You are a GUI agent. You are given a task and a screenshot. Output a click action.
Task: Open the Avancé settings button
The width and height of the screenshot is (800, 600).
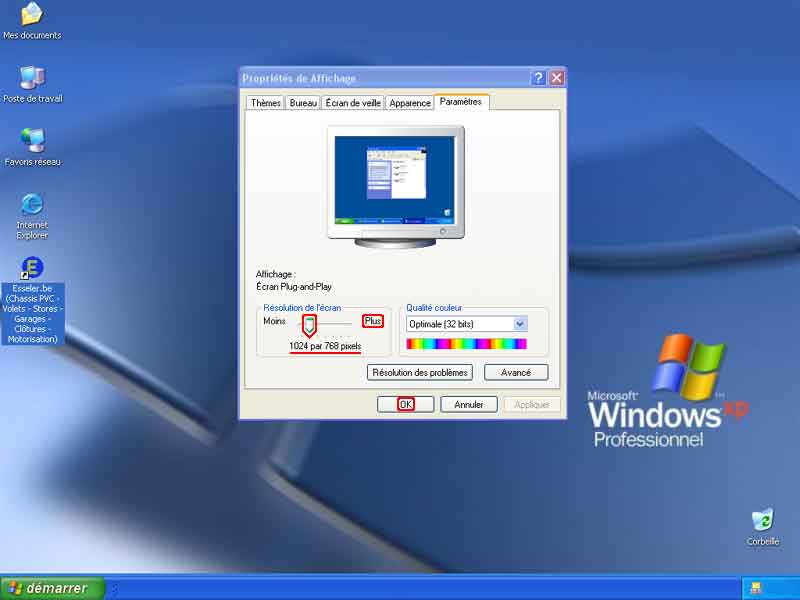point(516,372)
